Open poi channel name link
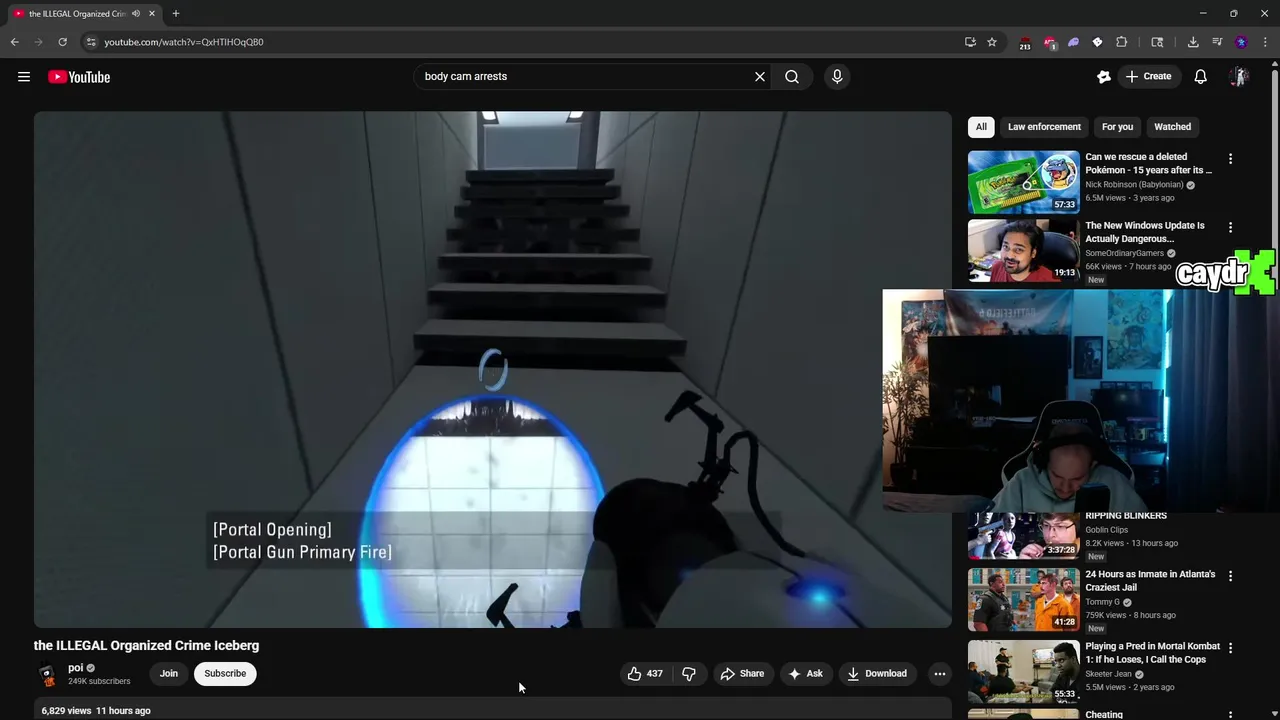This screenshot has width=1280, height=720. tap(76, 668)
